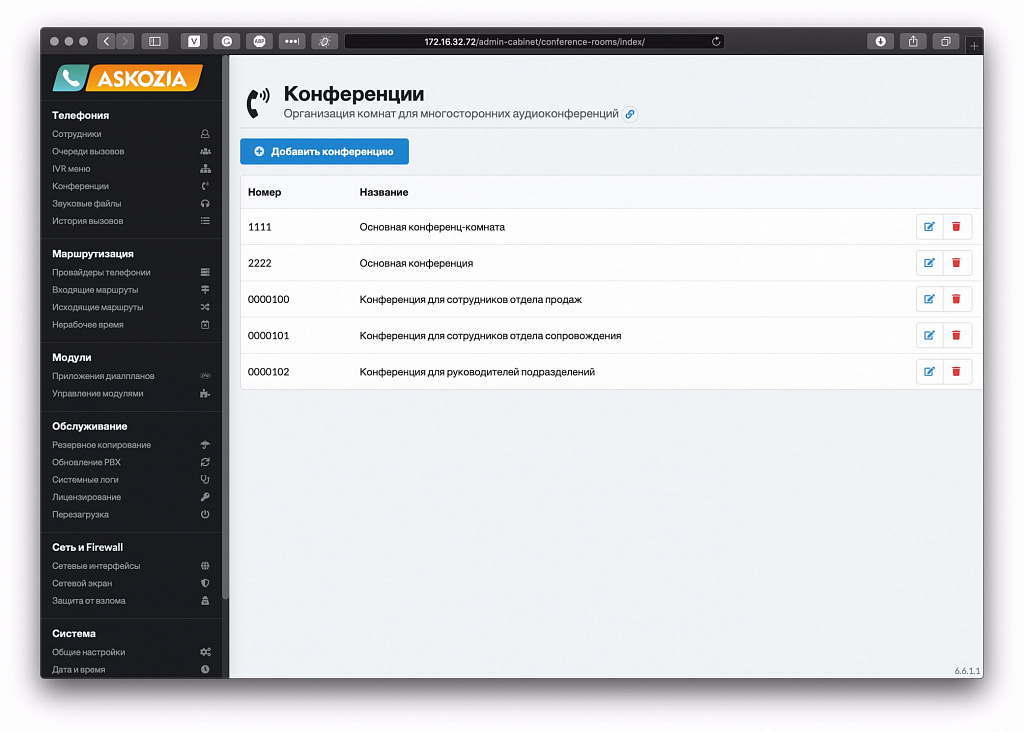
Task: Open Обновление PBX
Action: click(131, 462)
